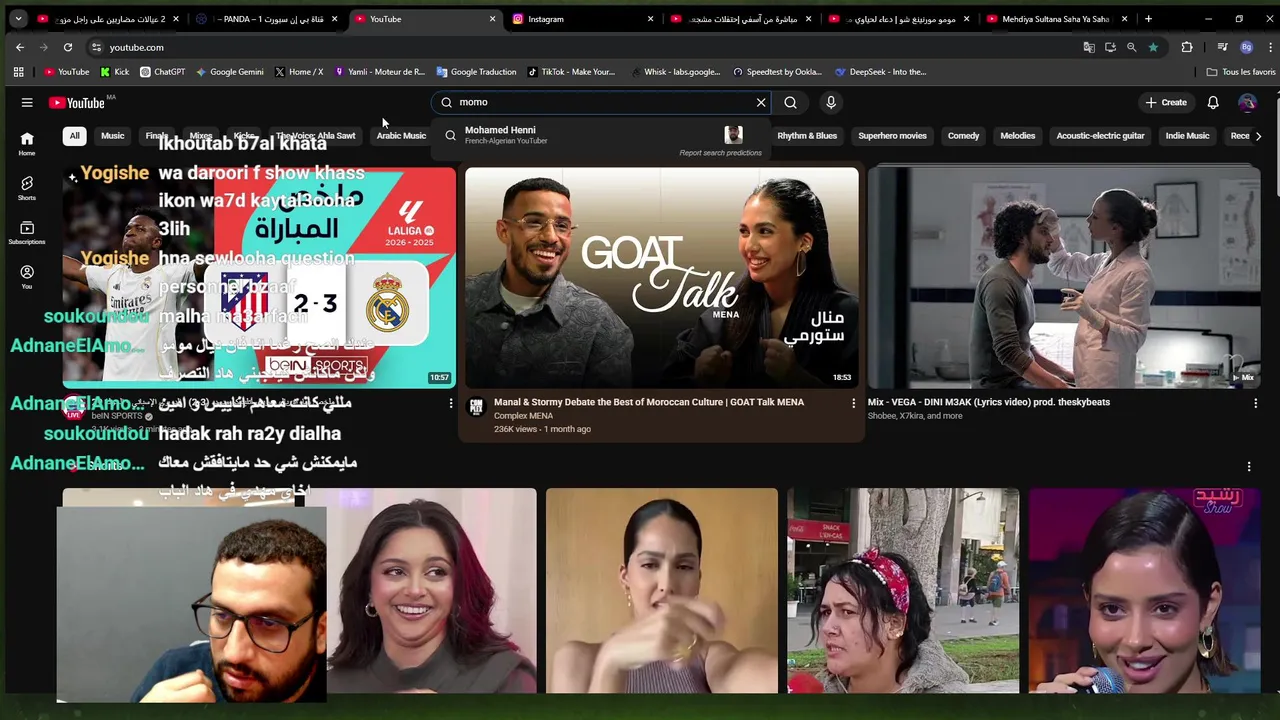Open the Short with red headscarf woman
Screen dimensions: 1280x720
tap(903, 590)
